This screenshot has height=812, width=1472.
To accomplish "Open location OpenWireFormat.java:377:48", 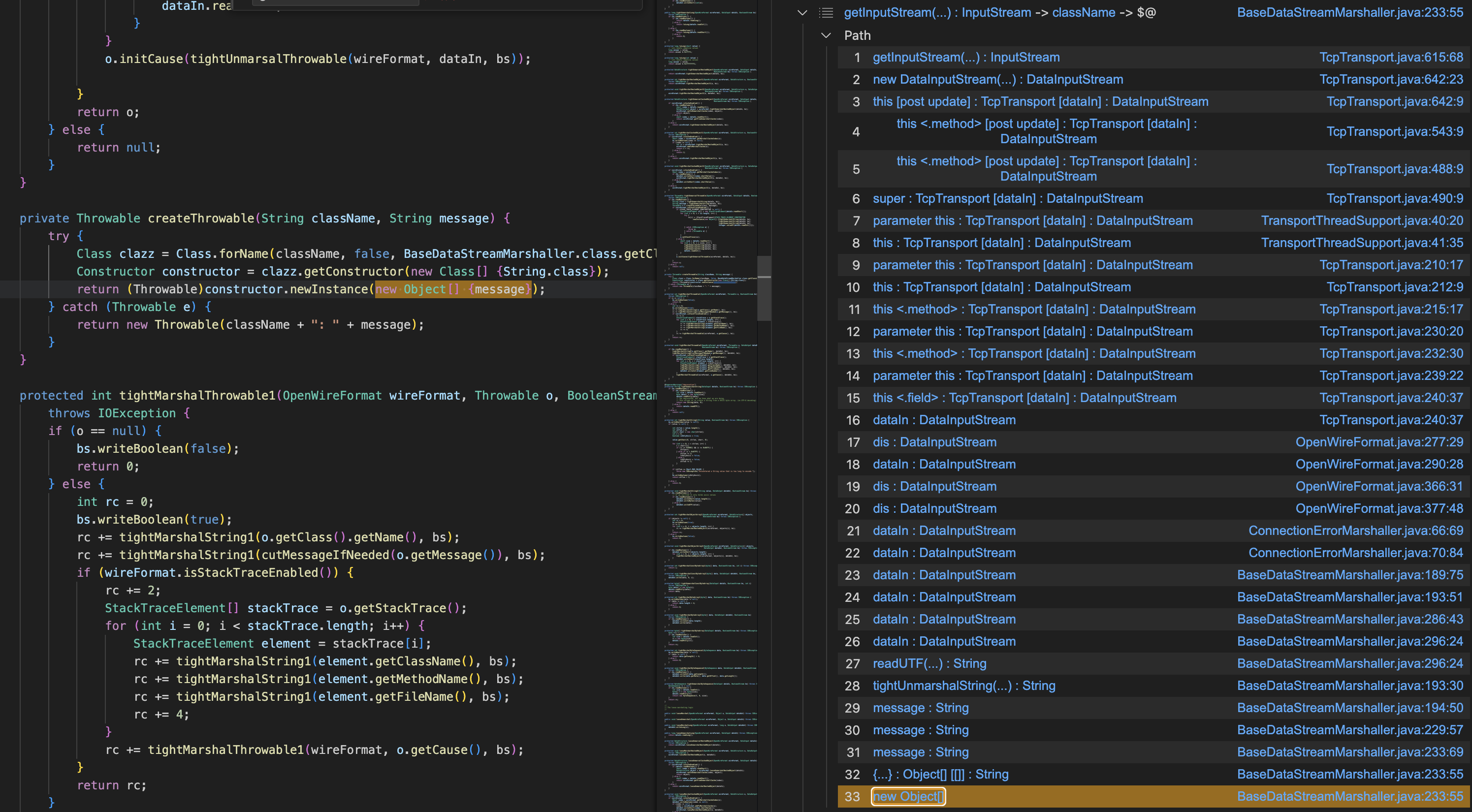I will [1379, 508].
